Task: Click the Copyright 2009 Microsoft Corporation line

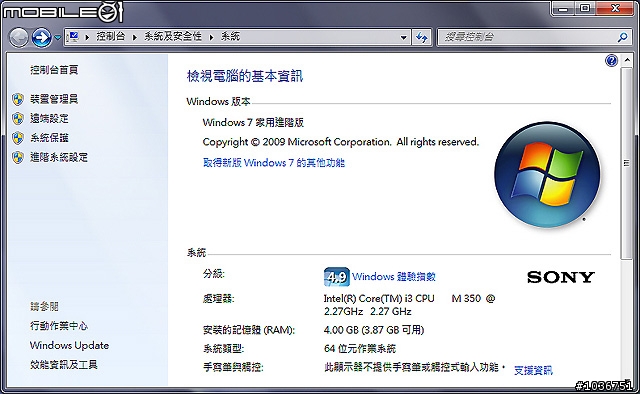Action: click(341, 142)
